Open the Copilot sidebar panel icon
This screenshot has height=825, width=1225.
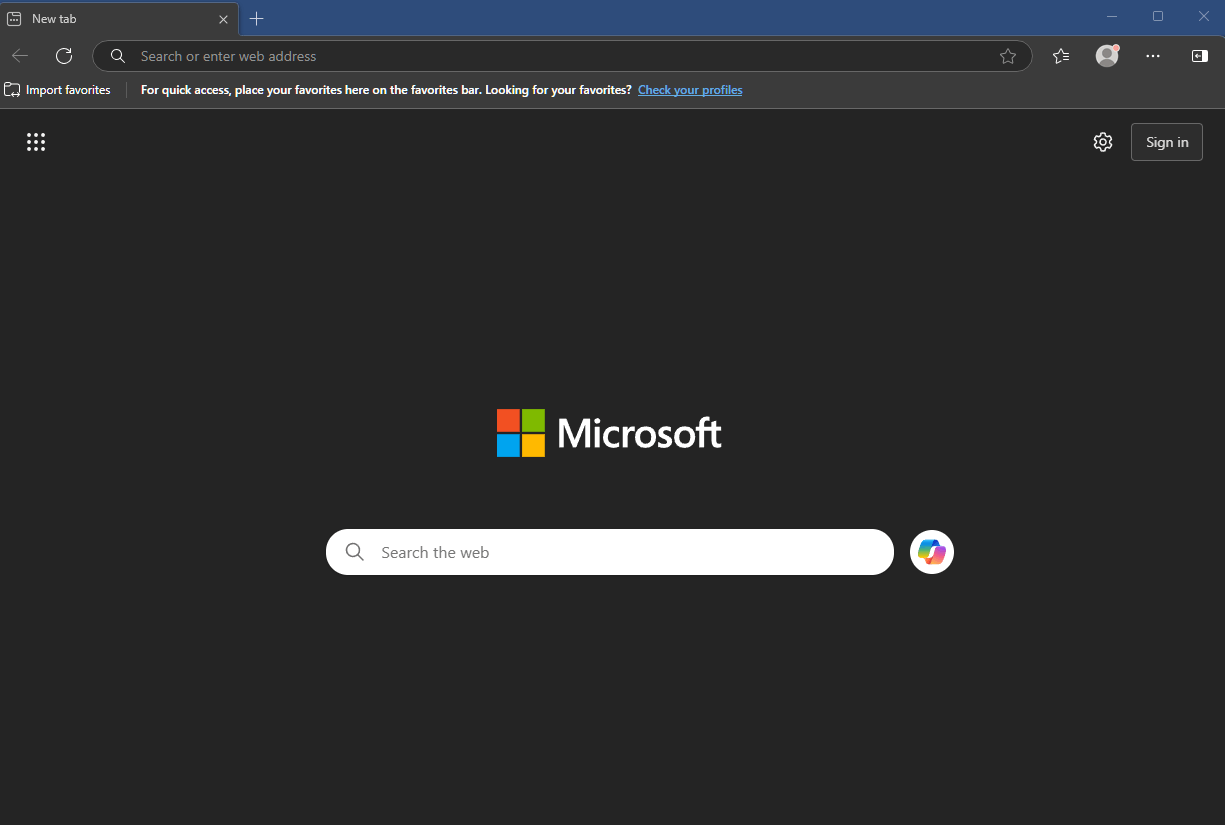pos(1199,56)
